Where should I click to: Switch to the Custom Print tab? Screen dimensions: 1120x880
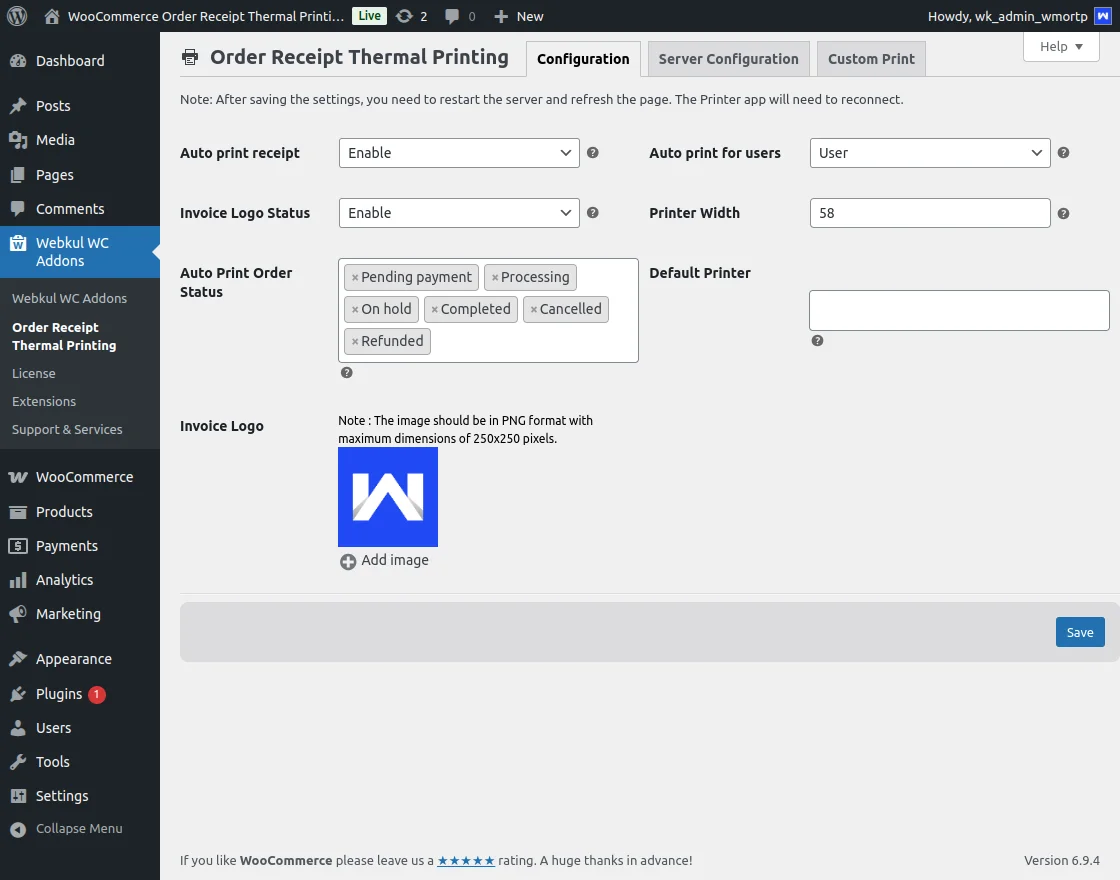871,58
